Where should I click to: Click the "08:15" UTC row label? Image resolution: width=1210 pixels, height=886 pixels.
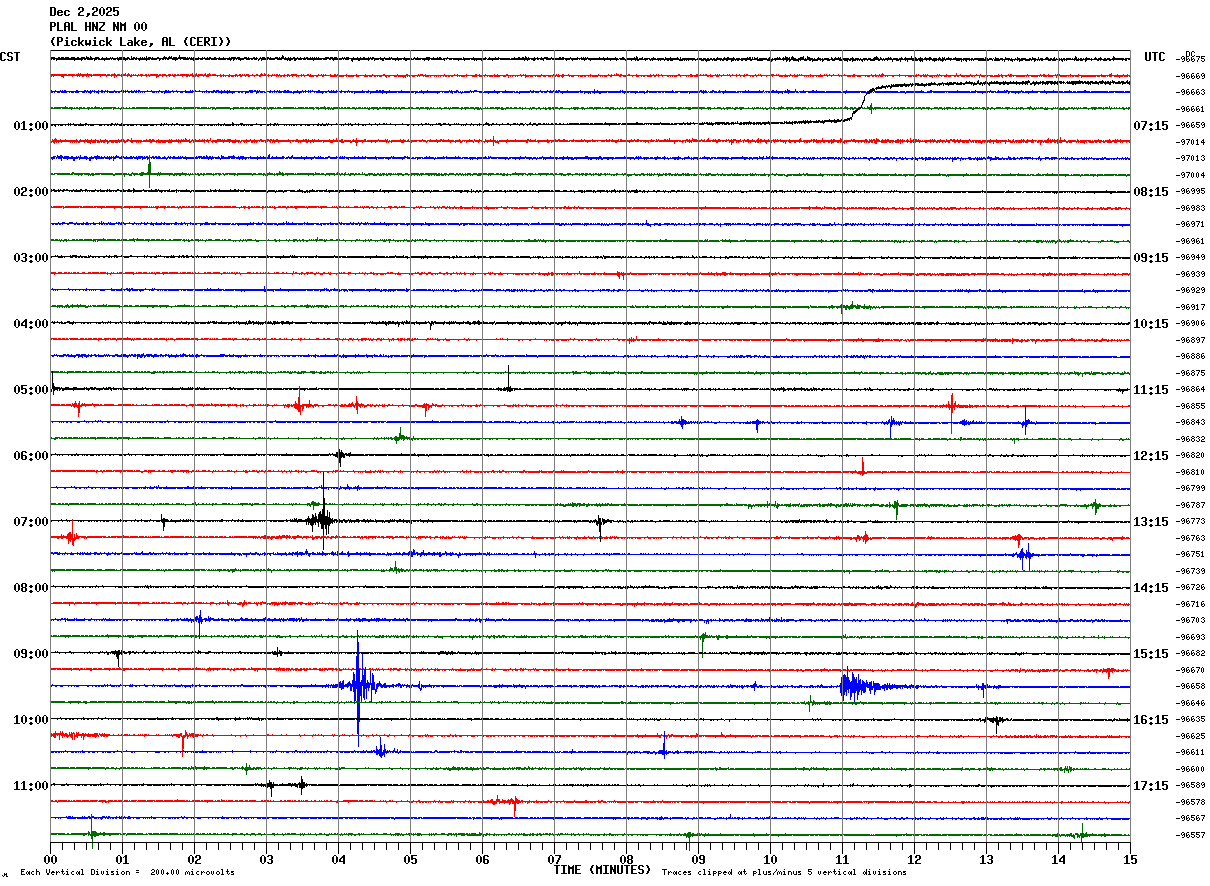pos(1151,192)
